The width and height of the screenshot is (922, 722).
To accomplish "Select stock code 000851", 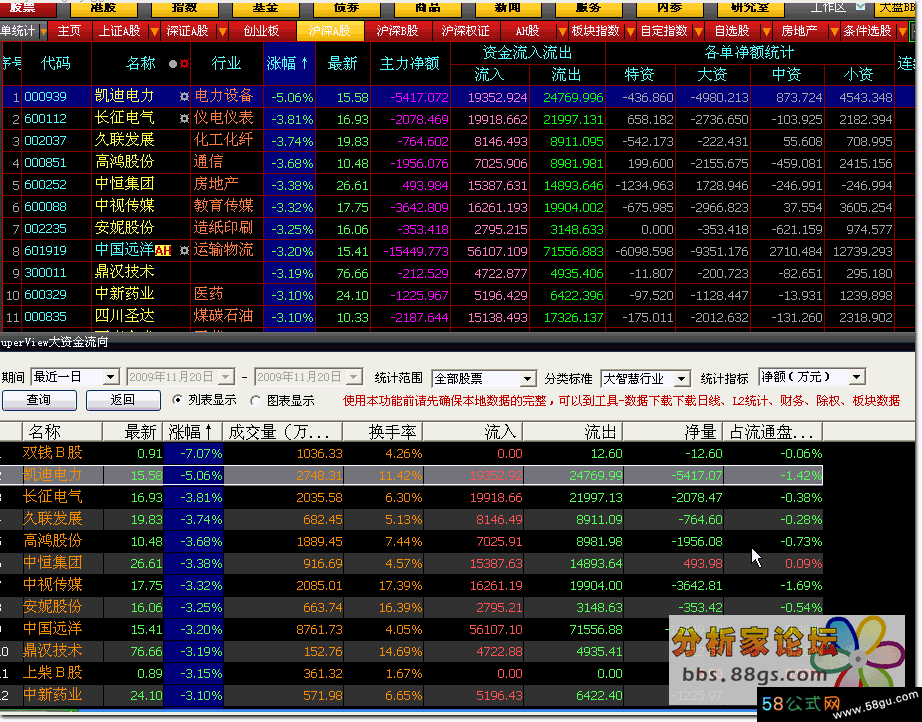I will click(45, 163).
